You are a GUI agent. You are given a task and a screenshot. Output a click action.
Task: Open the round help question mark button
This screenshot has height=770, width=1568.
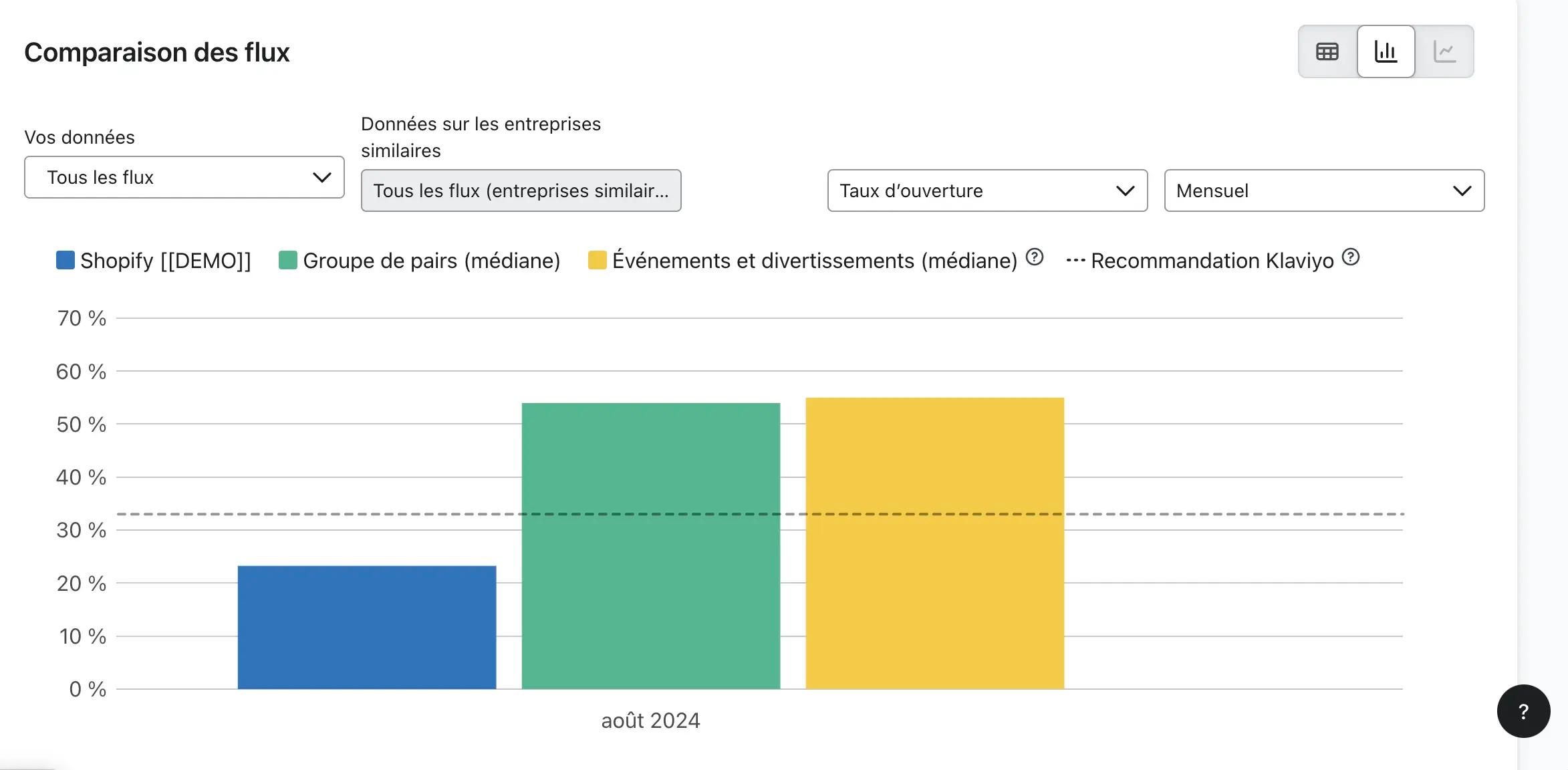1523,711
